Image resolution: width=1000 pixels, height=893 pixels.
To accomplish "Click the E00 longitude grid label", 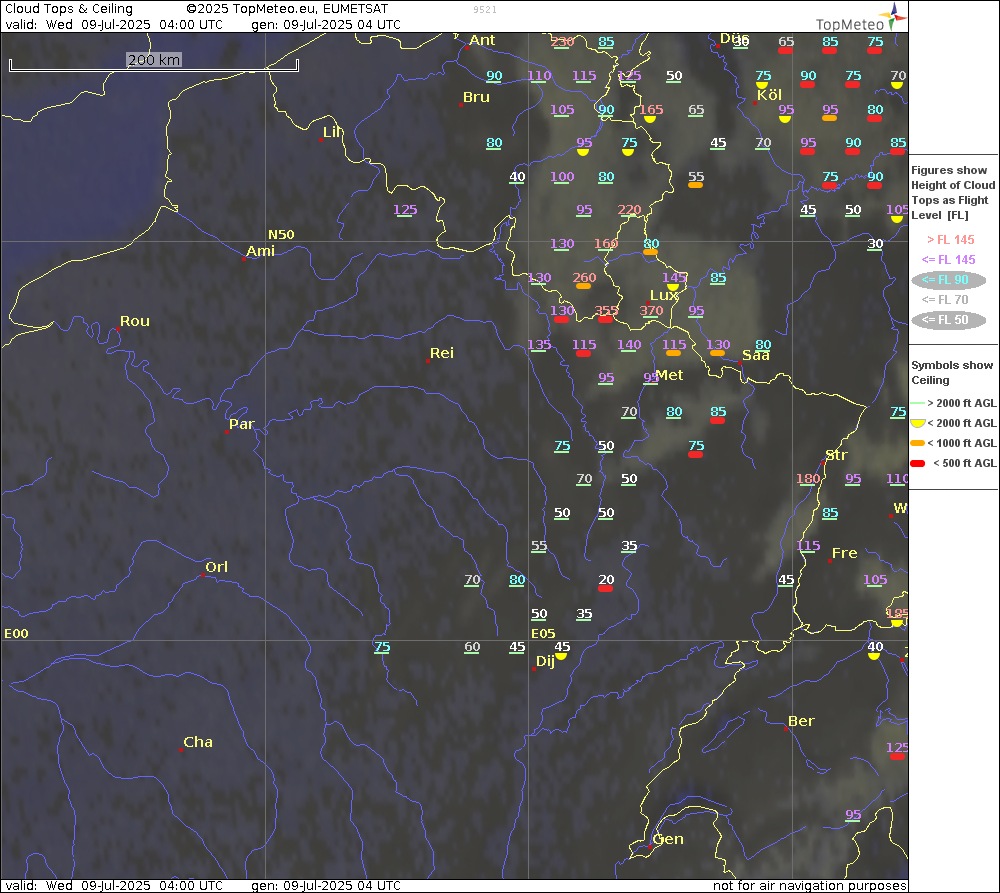I will [x=16, y=633].
